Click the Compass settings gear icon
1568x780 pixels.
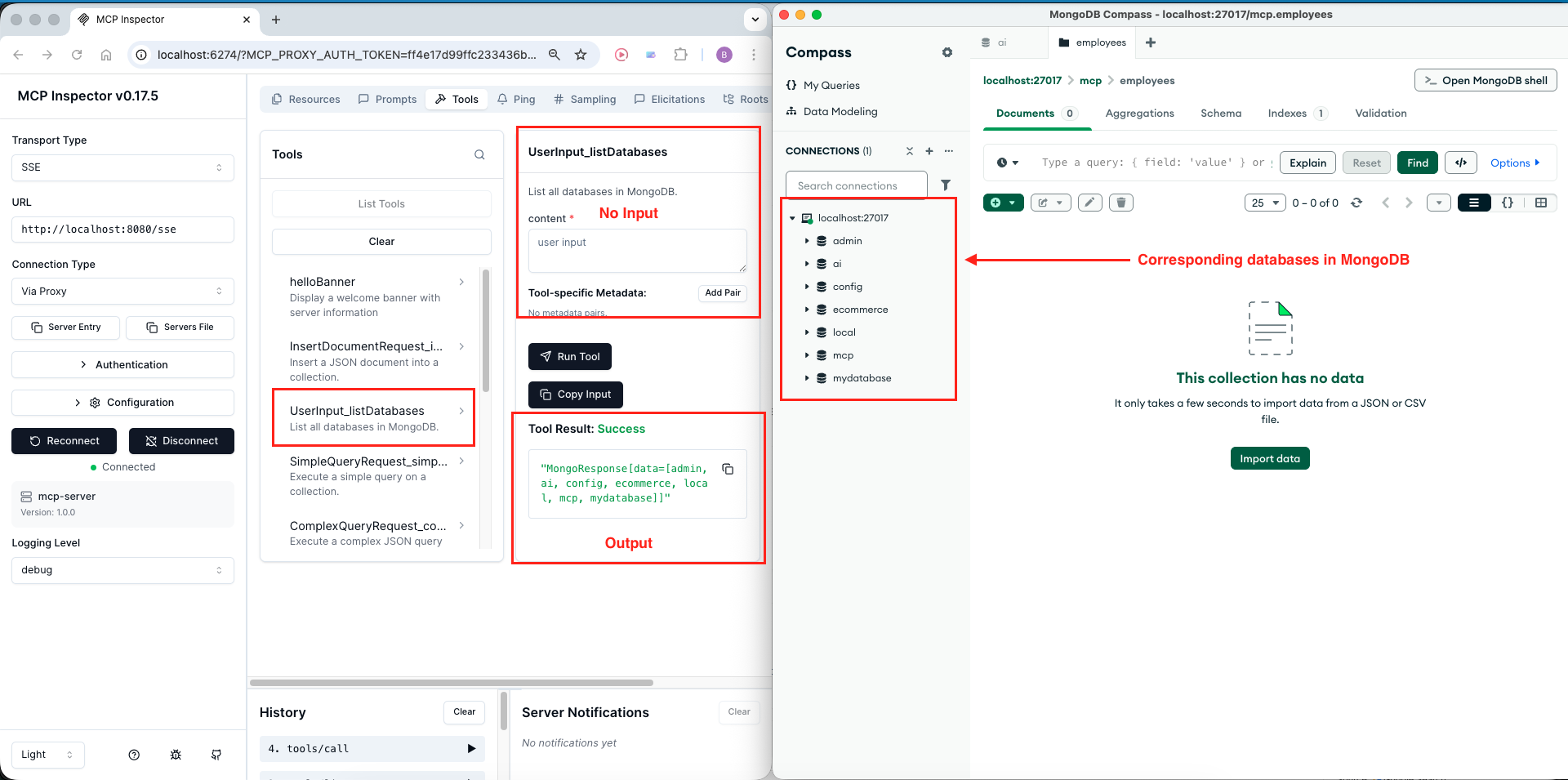(x=947, y=52)
